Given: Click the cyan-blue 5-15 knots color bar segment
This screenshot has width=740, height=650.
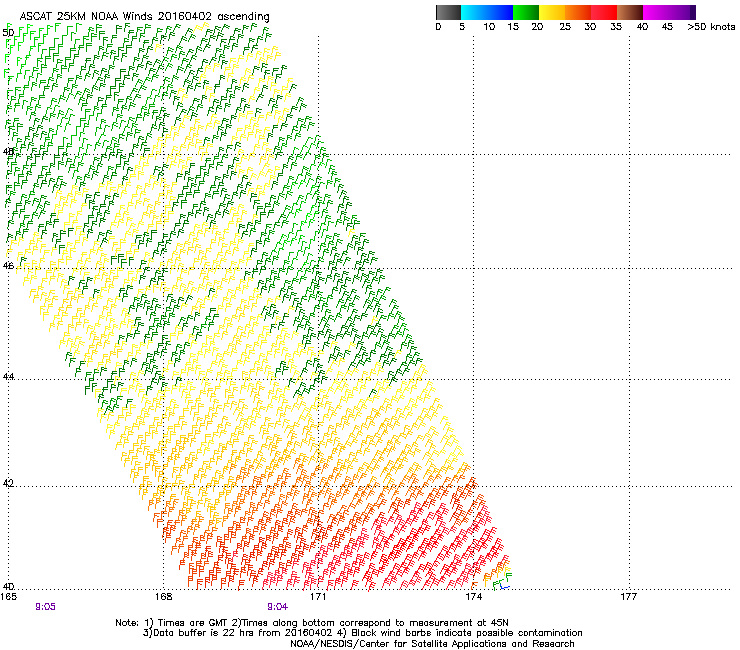Looking at the screenshot, I should pyautogui.click(x=487, y=12).
